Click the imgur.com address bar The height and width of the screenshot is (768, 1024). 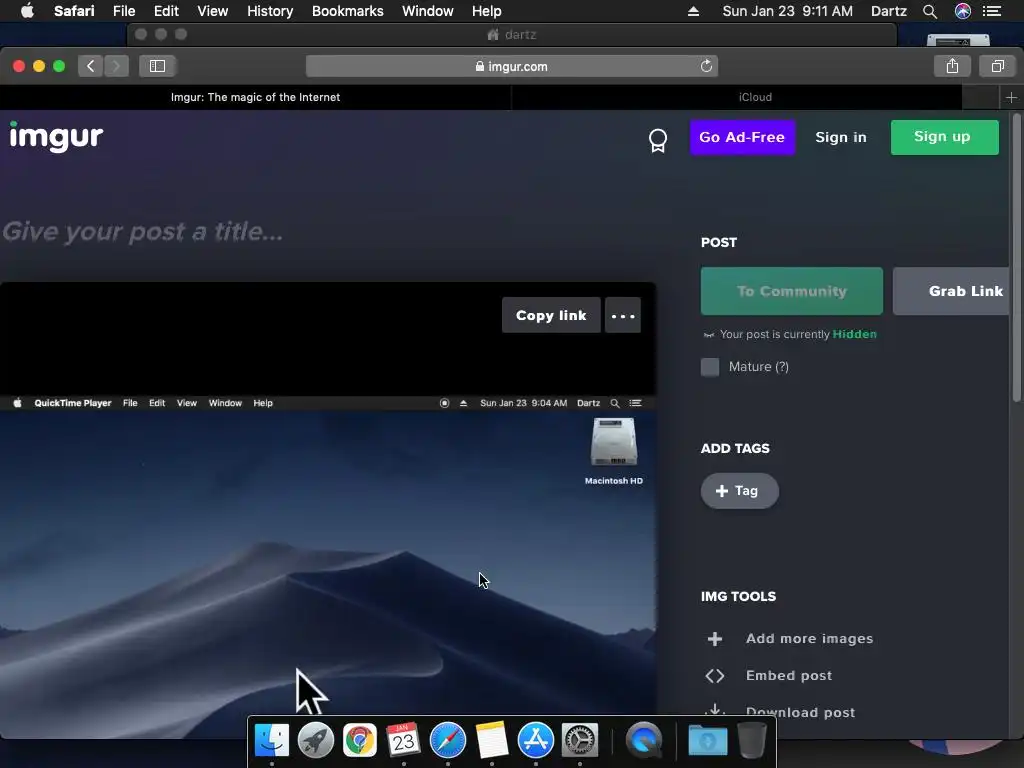[x=511, y=66]
